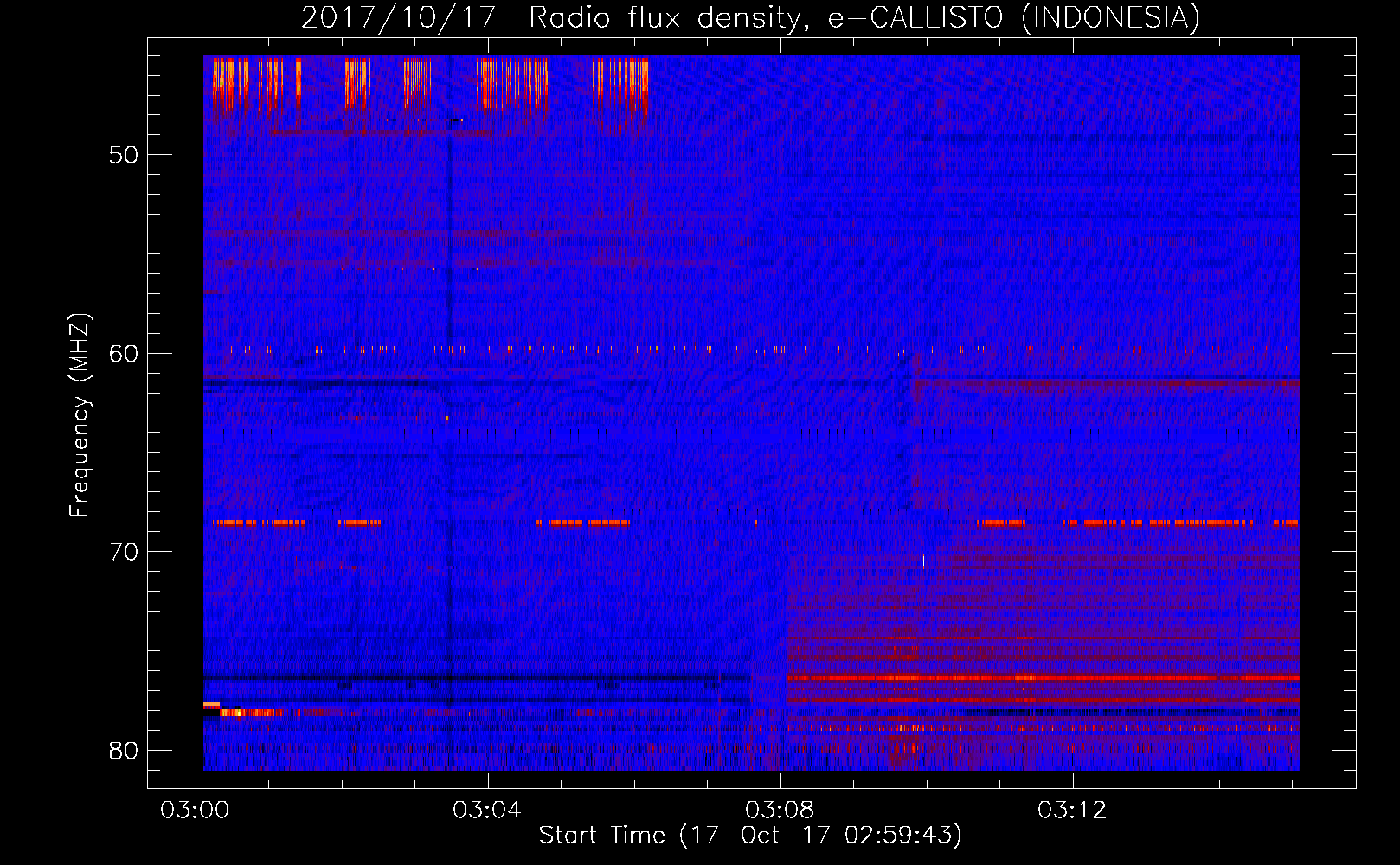The width and height of the screenshot is (1400, 865).
Task: Click the "80" frequency tick label
Action: coord(124,750)
